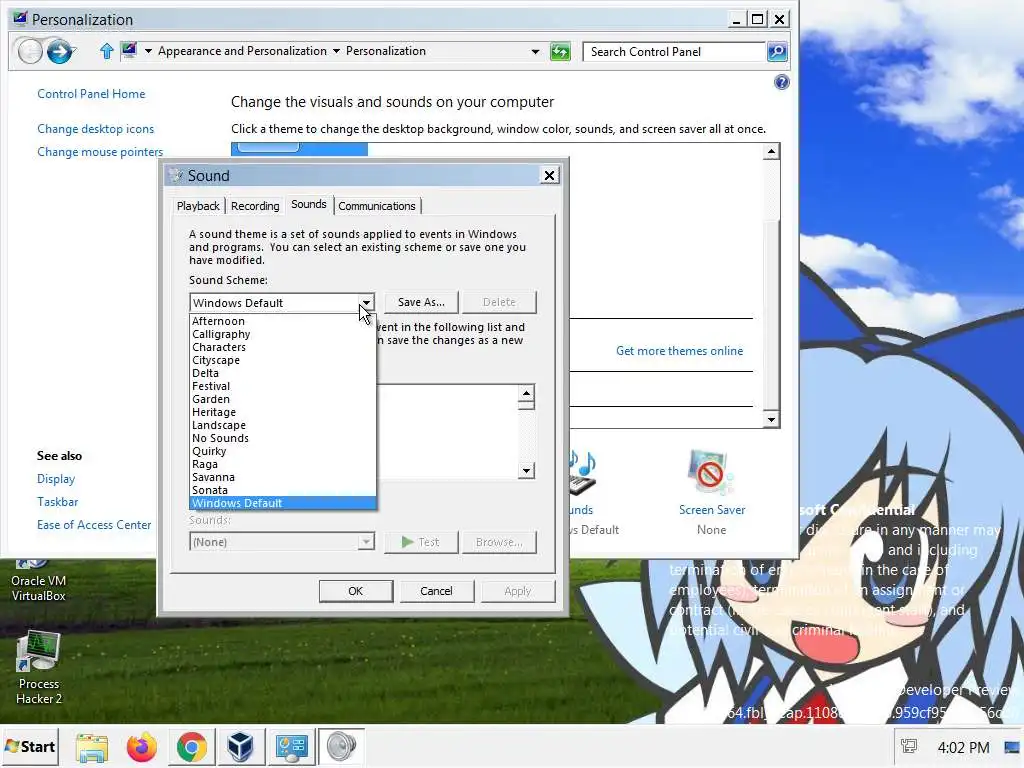Open the Sounds (None) dropdown
This screenshot has height=768, width=1024.
(281, 542)
